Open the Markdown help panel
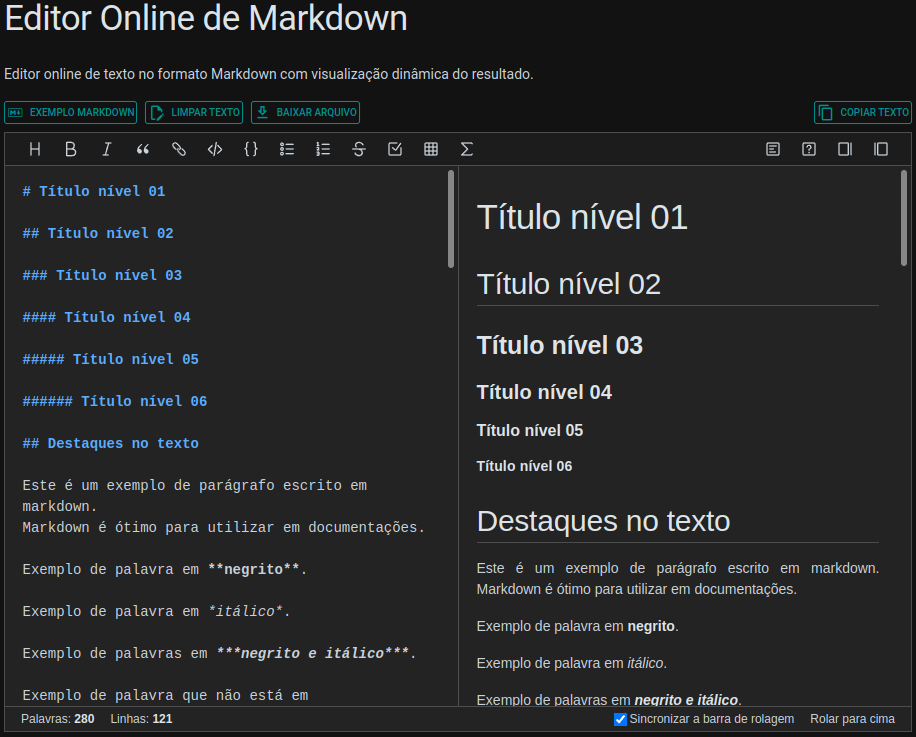Viewport: 916px width, 737px height. click(808, 148)
